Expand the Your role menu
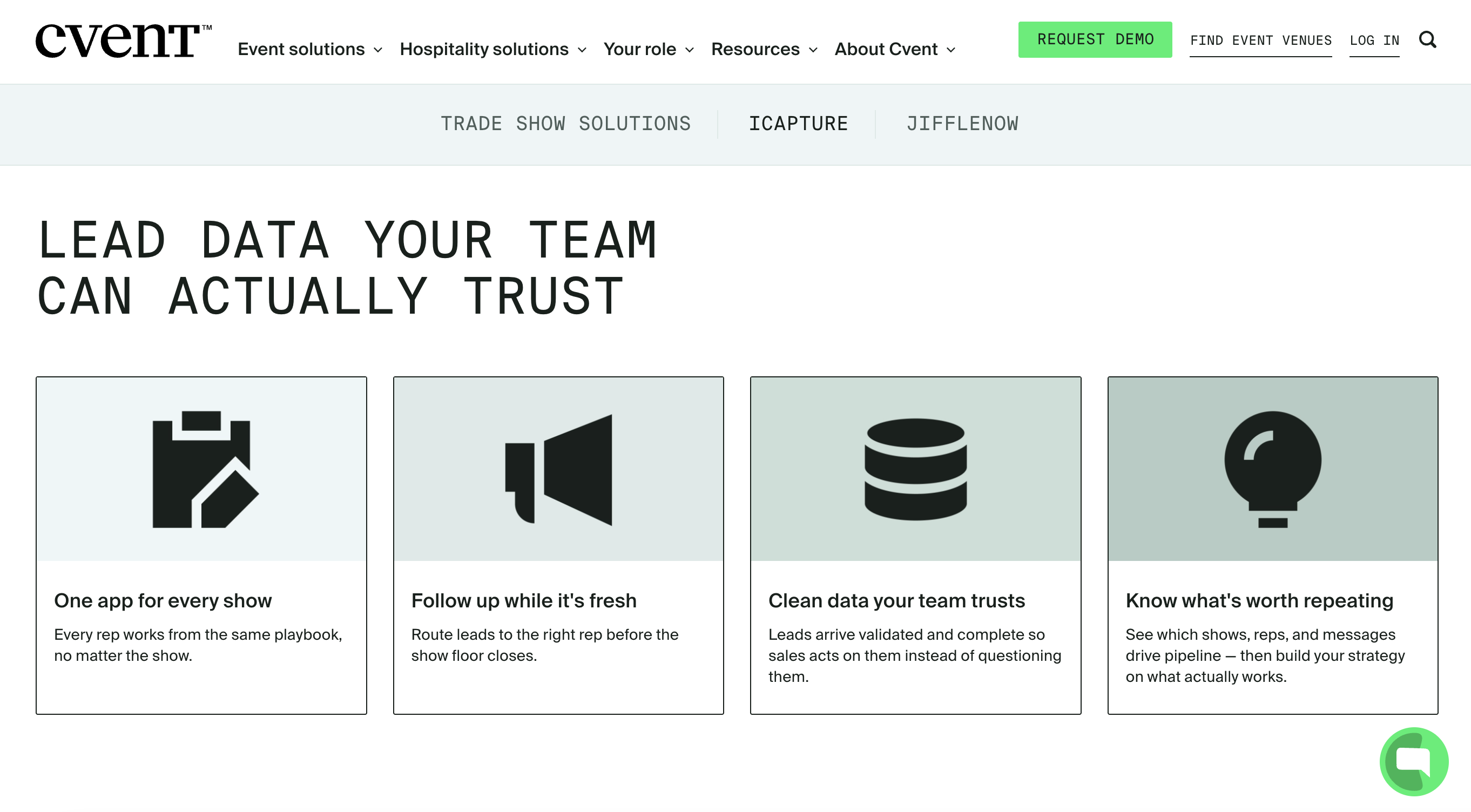This screenshot has height=812, width=1471. tap(649, 49)
